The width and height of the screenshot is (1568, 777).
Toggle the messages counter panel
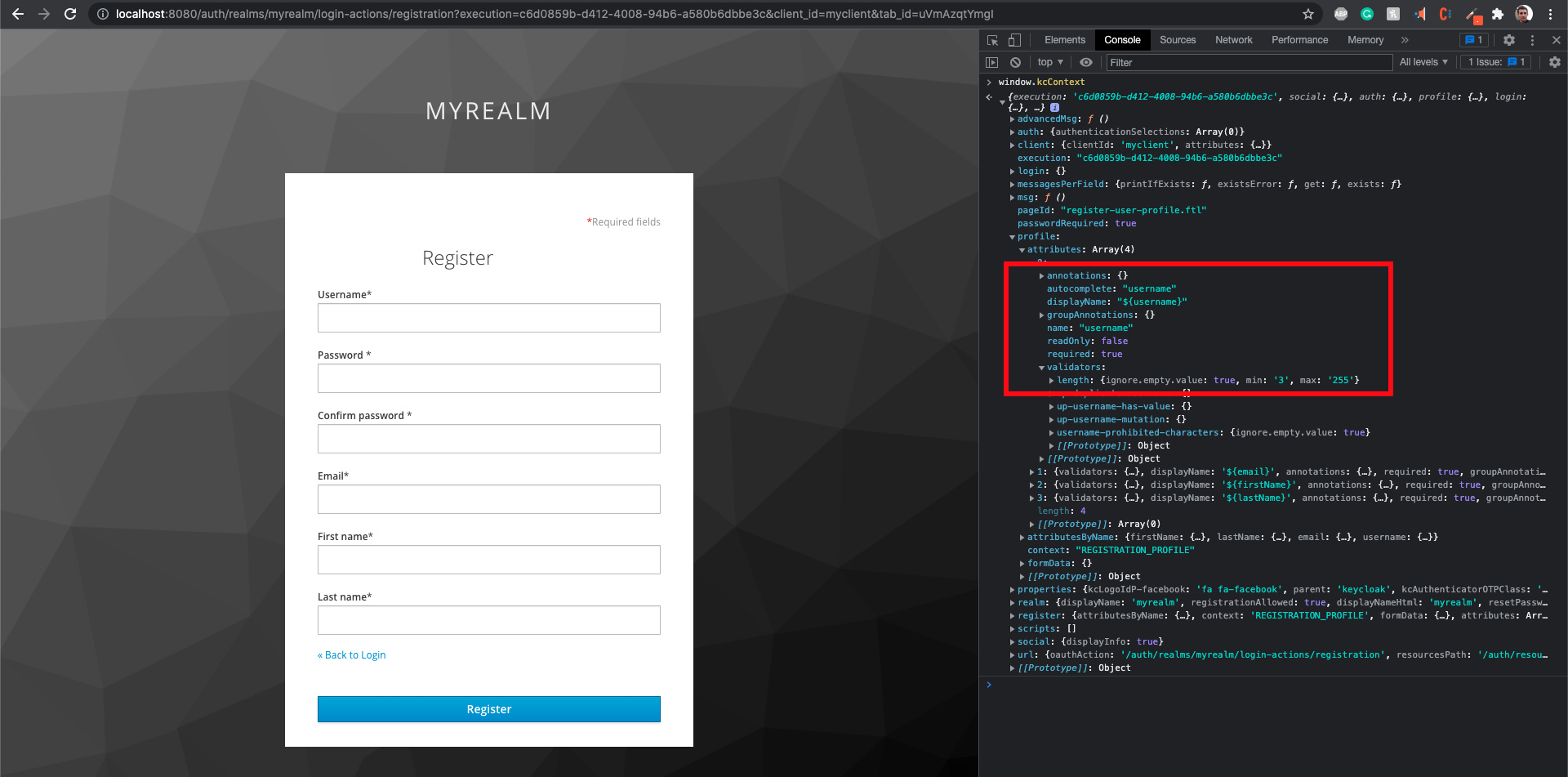(1474, 39)
